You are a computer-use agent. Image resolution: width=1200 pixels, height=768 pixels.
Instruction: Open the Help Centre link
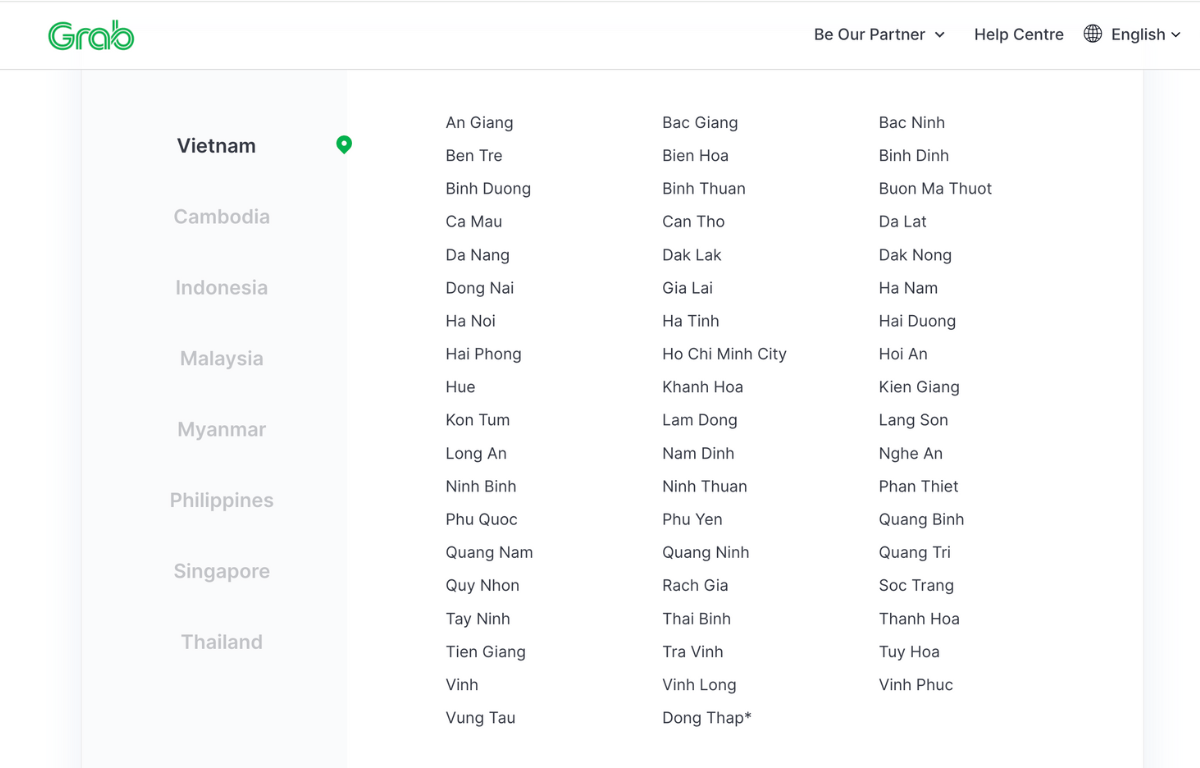(1018, 34)
